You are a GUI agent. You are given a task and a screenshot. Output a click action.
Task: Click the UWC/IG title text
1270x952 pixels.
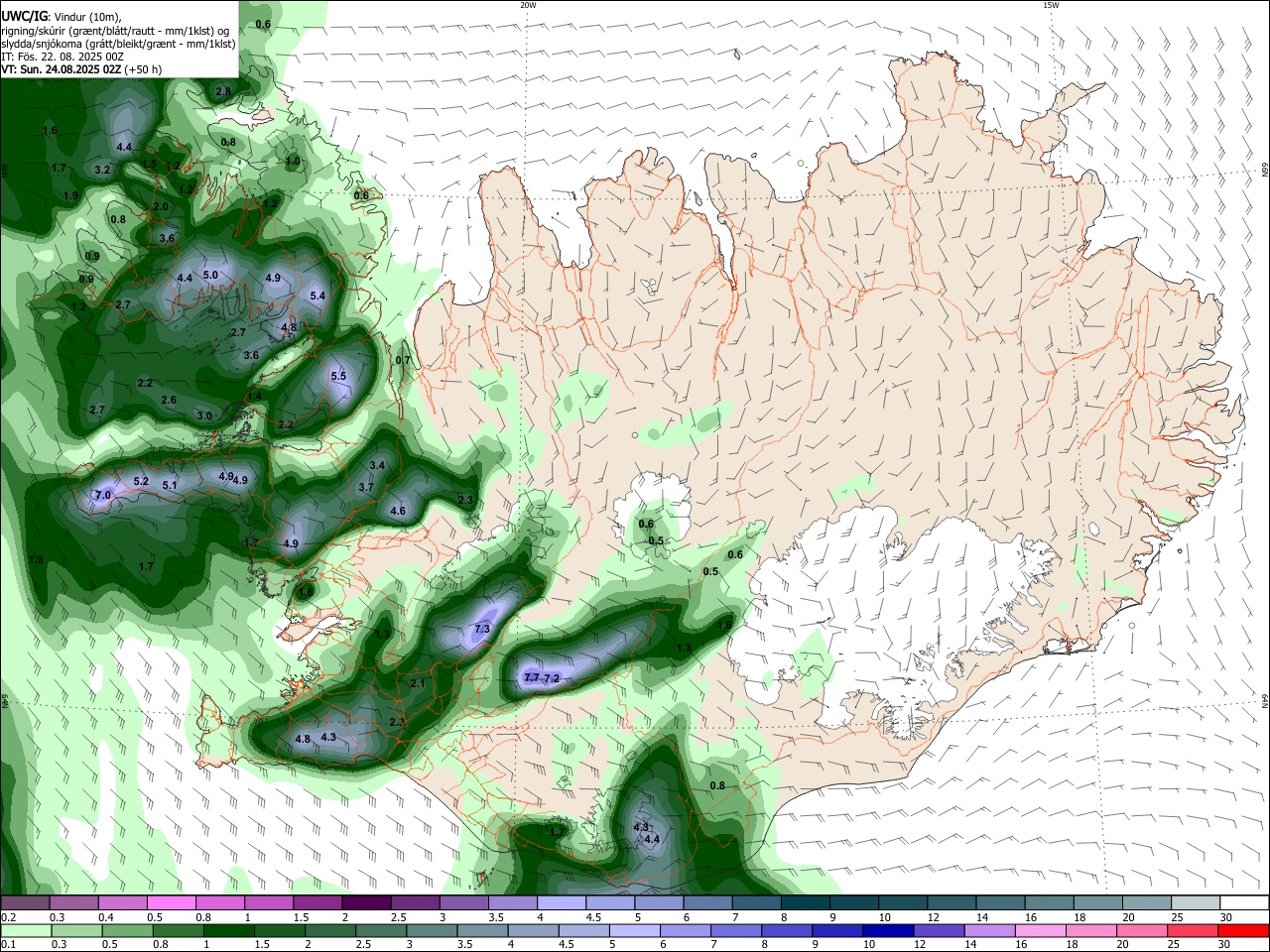coord(24,15)
